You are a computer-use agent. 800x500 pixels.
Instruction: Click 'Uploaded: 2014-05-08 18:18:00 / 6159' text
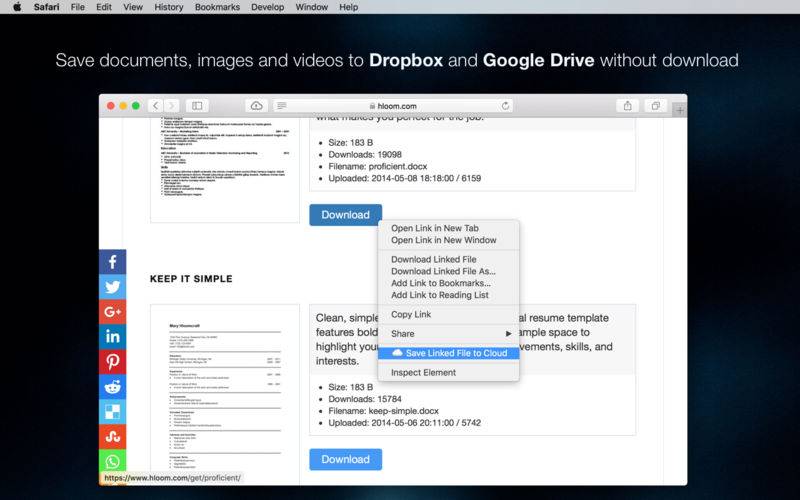click(x=405, y=178)
